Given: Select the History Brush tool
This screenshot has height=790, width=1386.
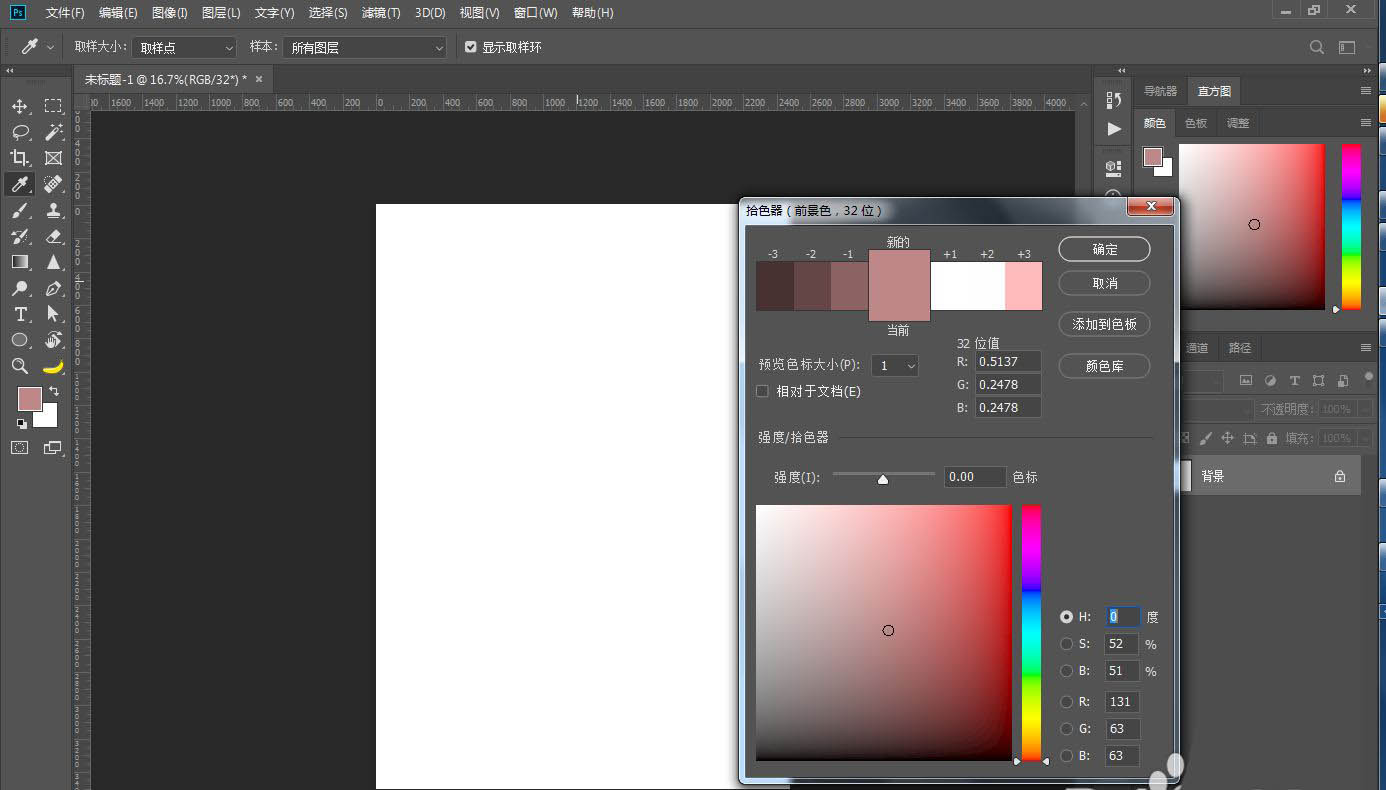Looking at the screenshot, I should pyautogui.click(x=20, y=236).
